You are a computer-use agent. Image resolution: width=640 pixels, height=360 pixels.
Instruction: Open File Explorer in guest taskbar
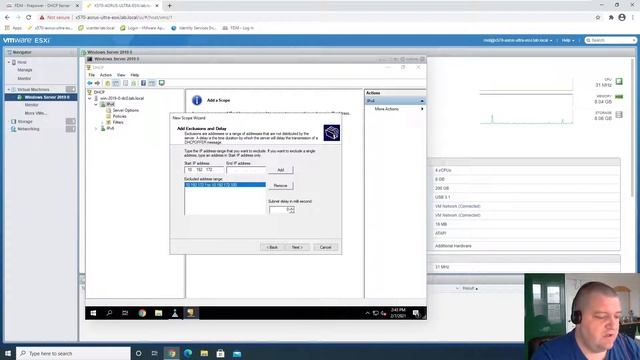point(158,313)
